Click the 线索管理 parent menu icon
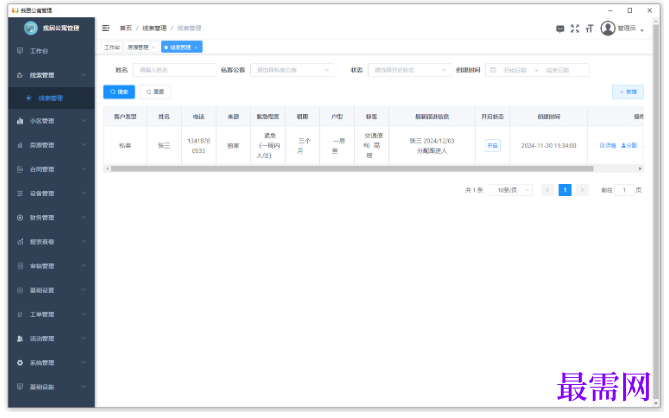 [x=20, y=75]
